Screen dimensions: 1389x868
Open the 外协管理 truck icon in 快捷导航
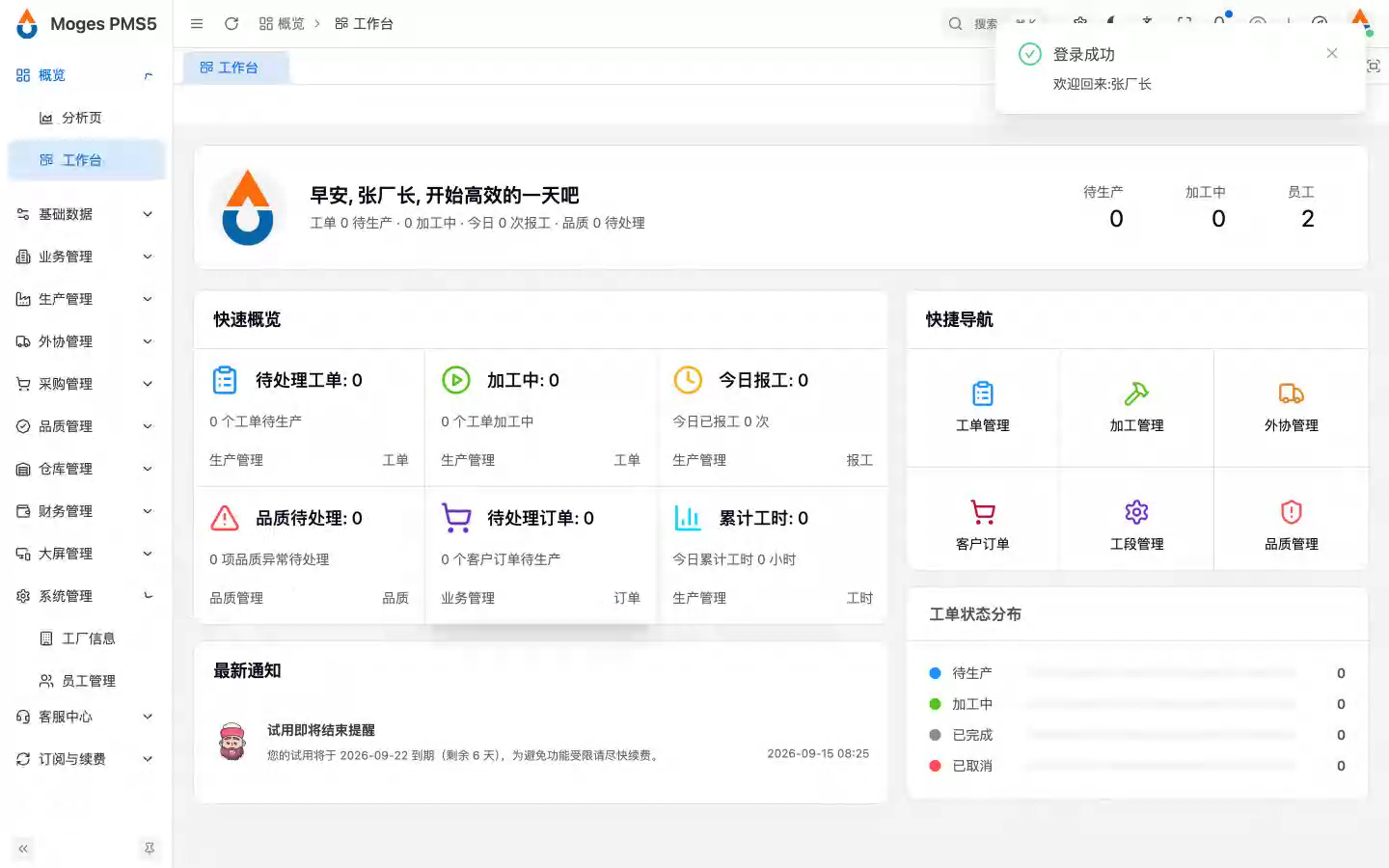[1292, 393]
